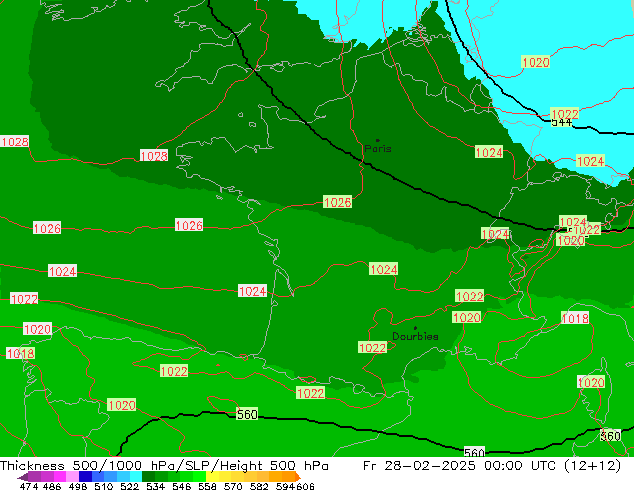Click the '(12+12)' forecast run text
The width and height of the screenshot is (634, 490).
[592, 466]
